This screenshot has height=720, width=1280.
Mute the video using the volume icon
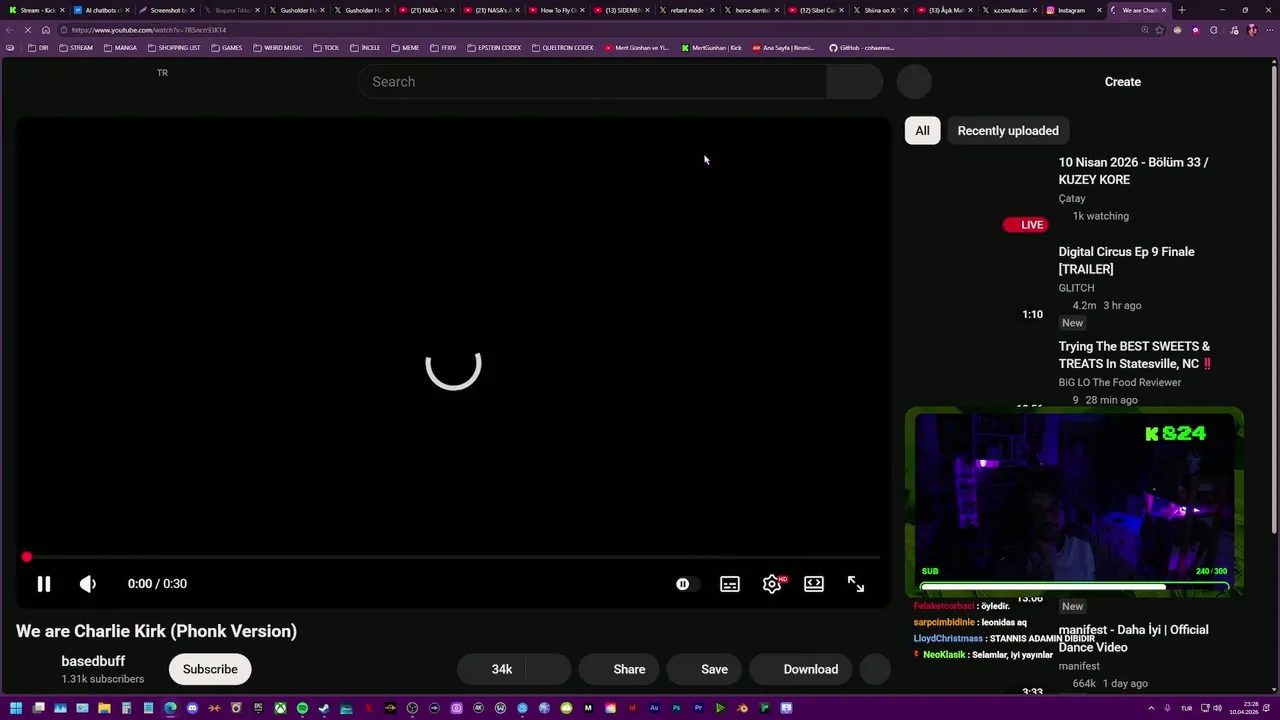88,584
